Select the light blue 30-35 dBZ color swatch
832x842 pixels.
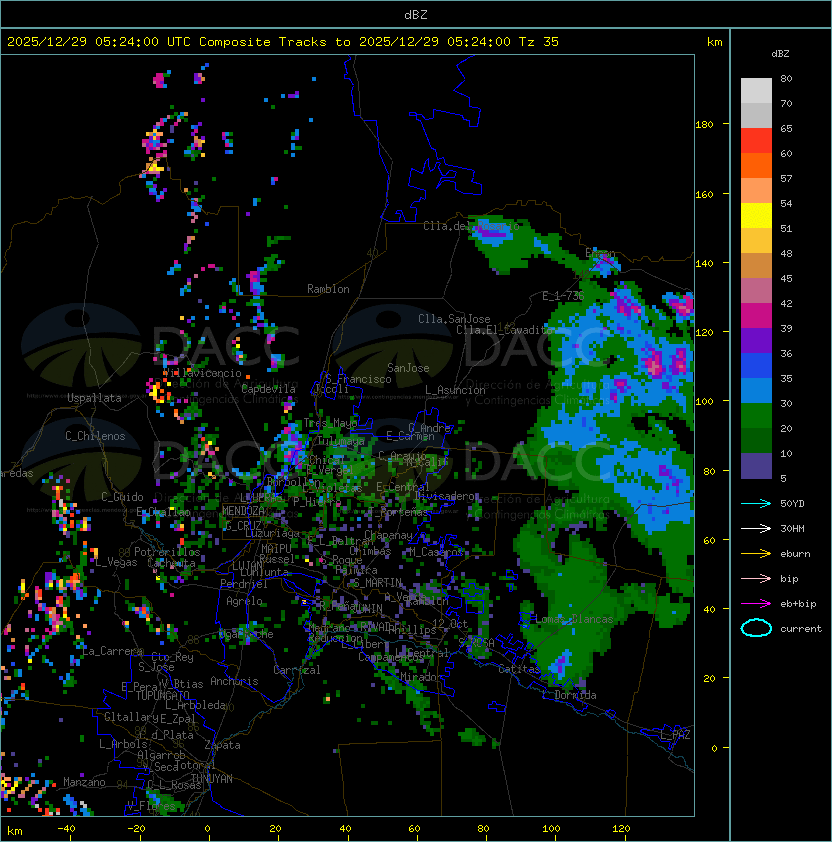click(x=756, y=391)
